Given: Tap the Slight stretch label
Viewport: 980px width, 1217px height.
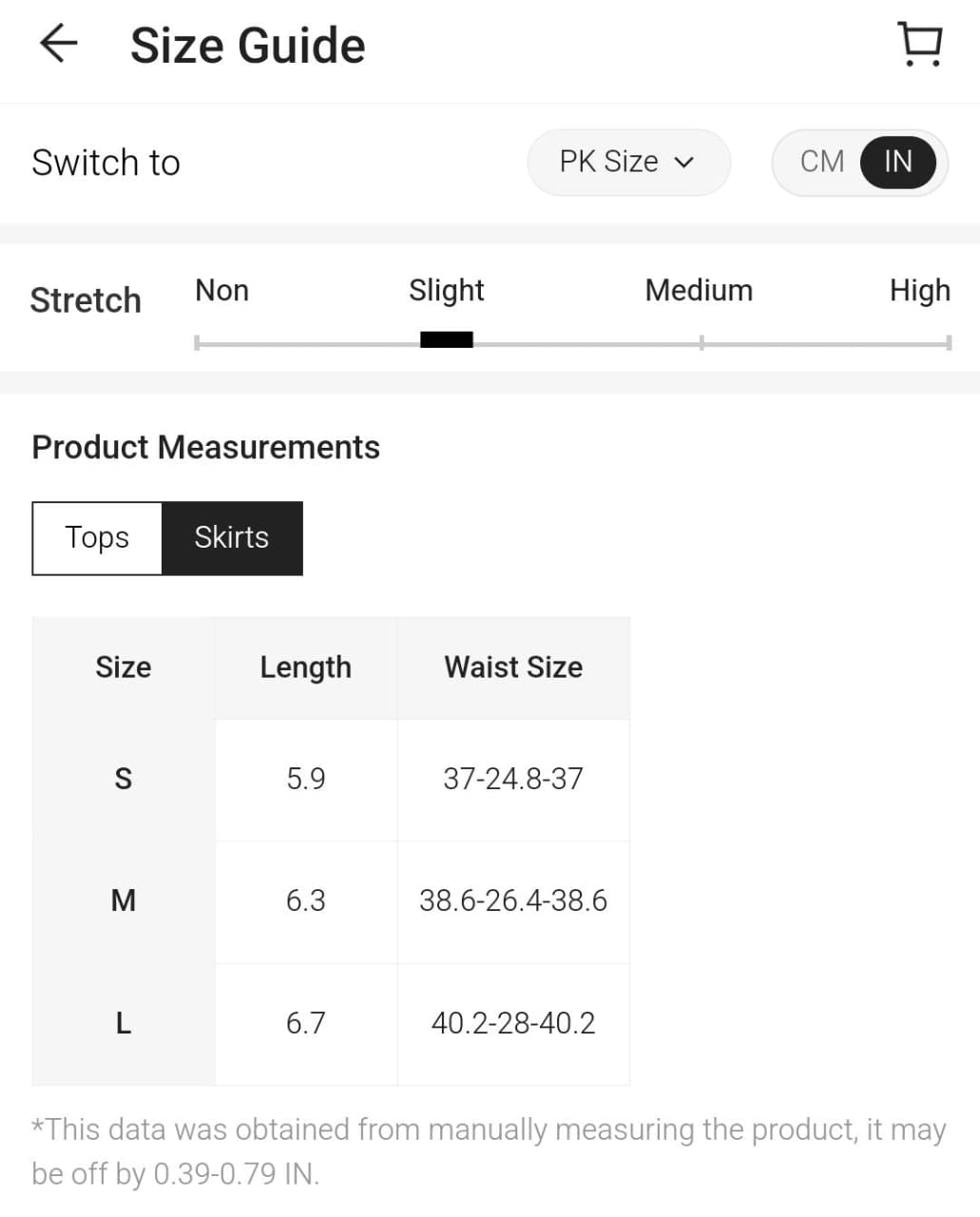Looking at the screenshot, I should [446, 290].
